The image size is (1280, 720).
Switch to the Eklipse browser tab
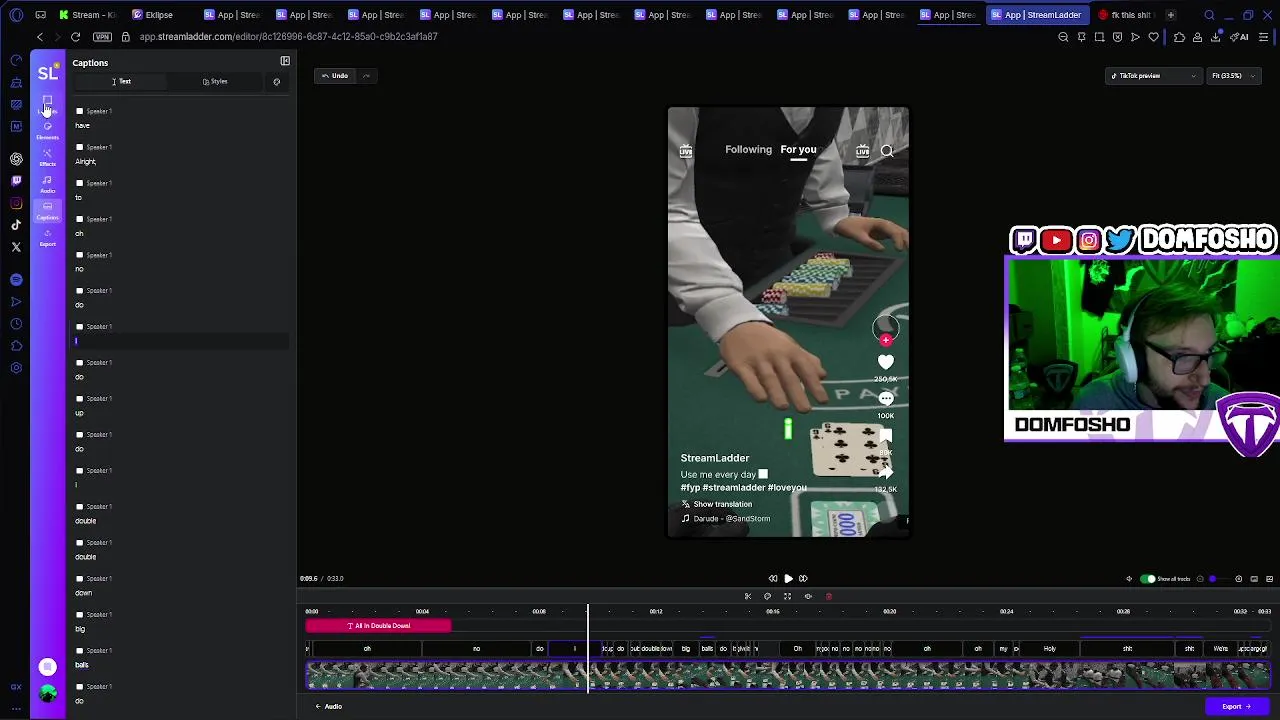click(x=160, y=15)
